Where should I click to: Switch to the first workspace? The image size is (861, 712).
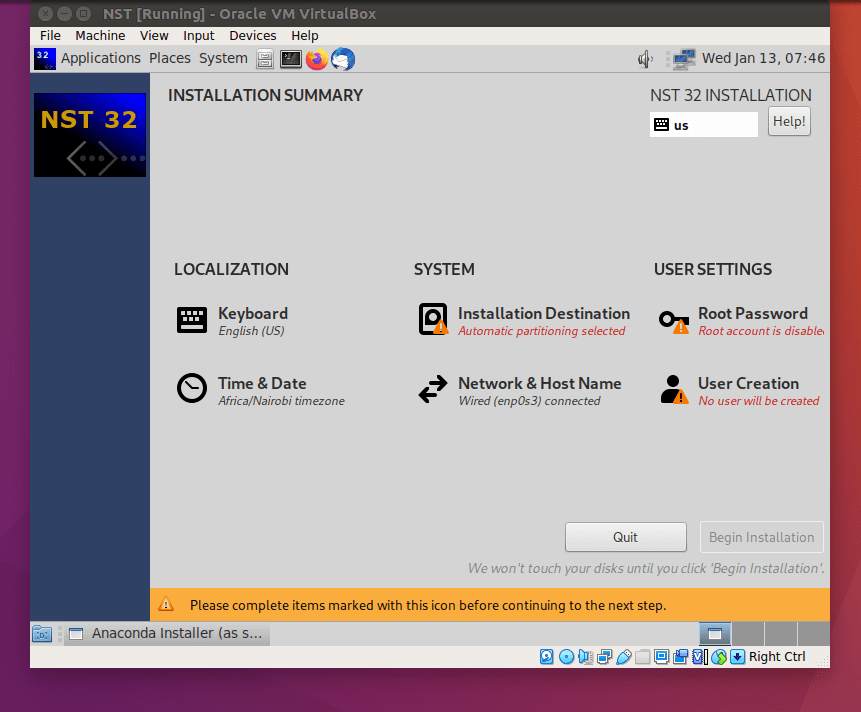click(x=714, y=634)
